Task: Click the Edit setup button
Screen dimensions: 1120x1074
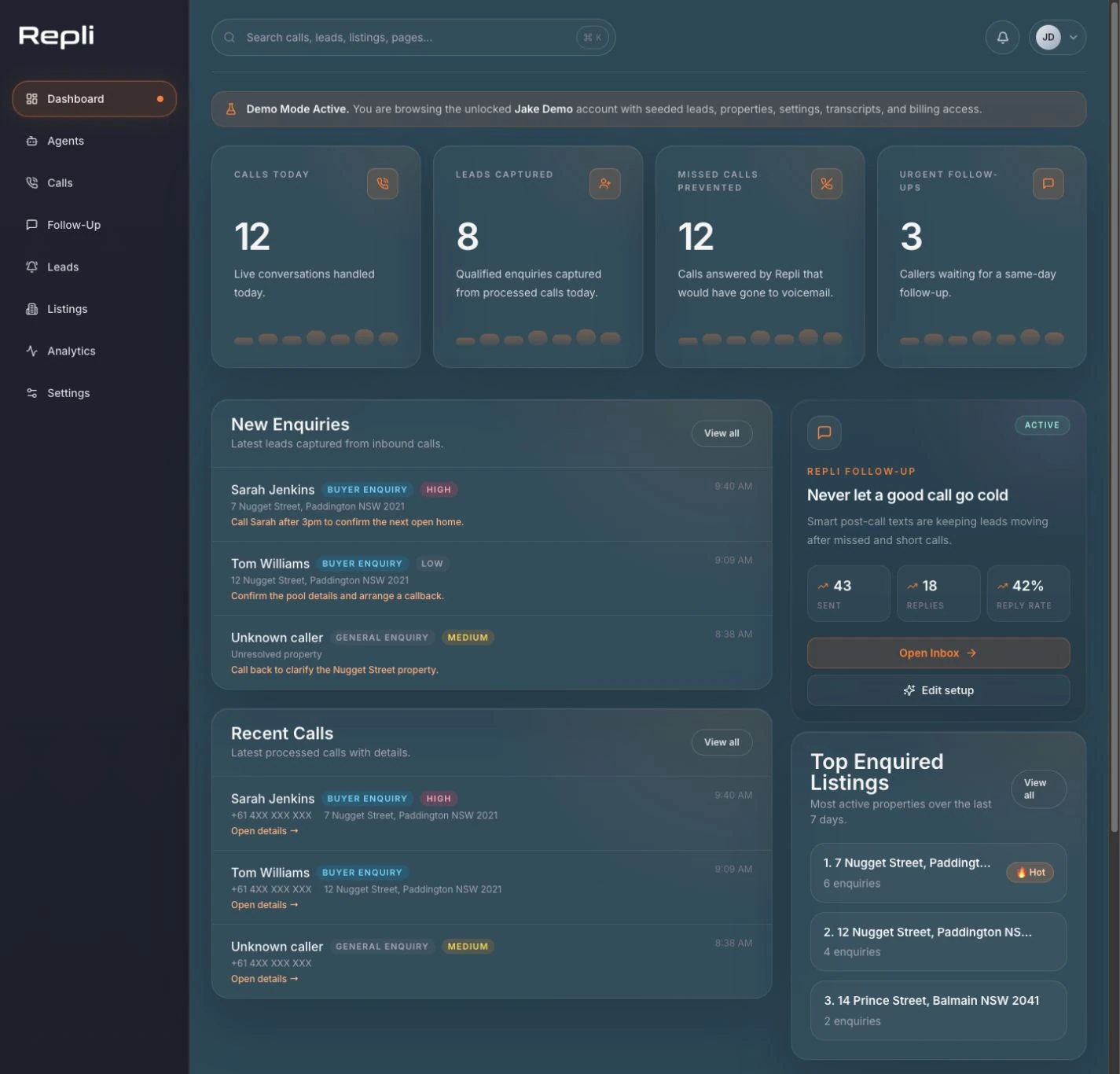Action: pos(938,690)
